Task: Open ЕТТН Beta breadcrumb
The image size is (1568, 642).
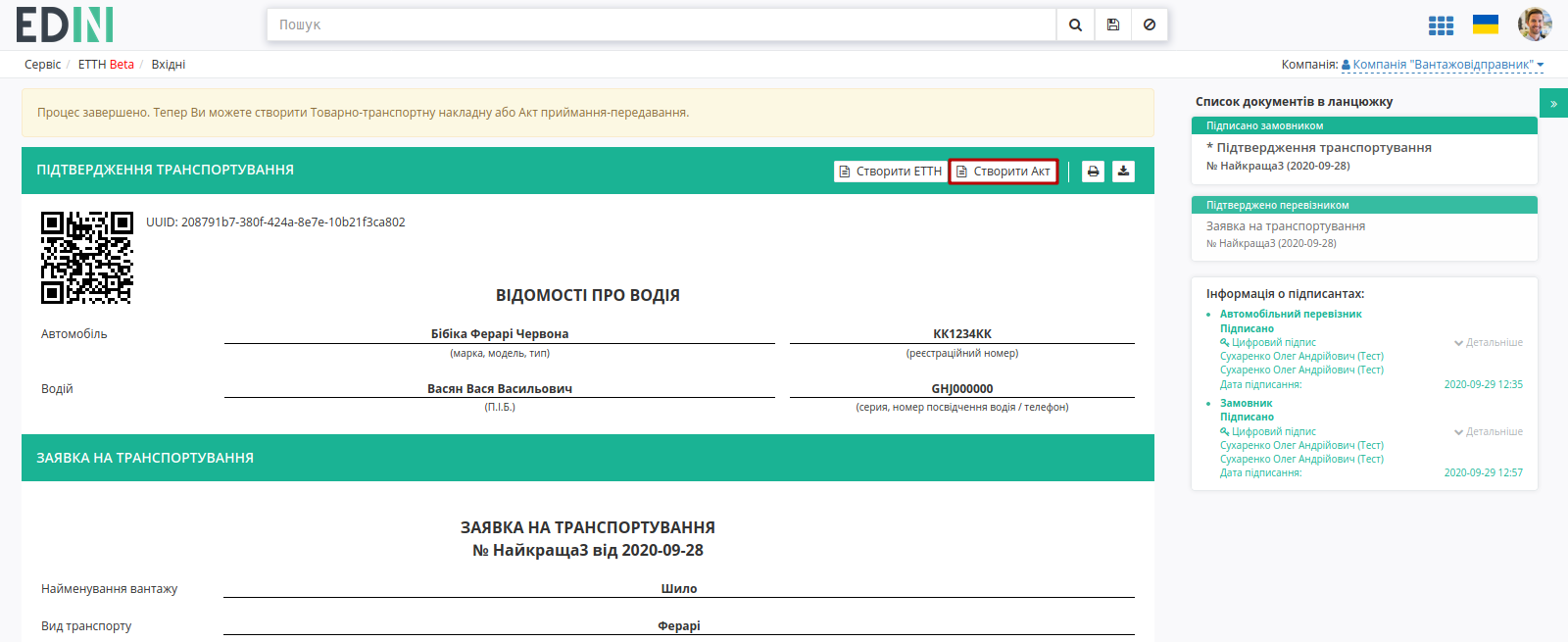Action: pos(106,65)
